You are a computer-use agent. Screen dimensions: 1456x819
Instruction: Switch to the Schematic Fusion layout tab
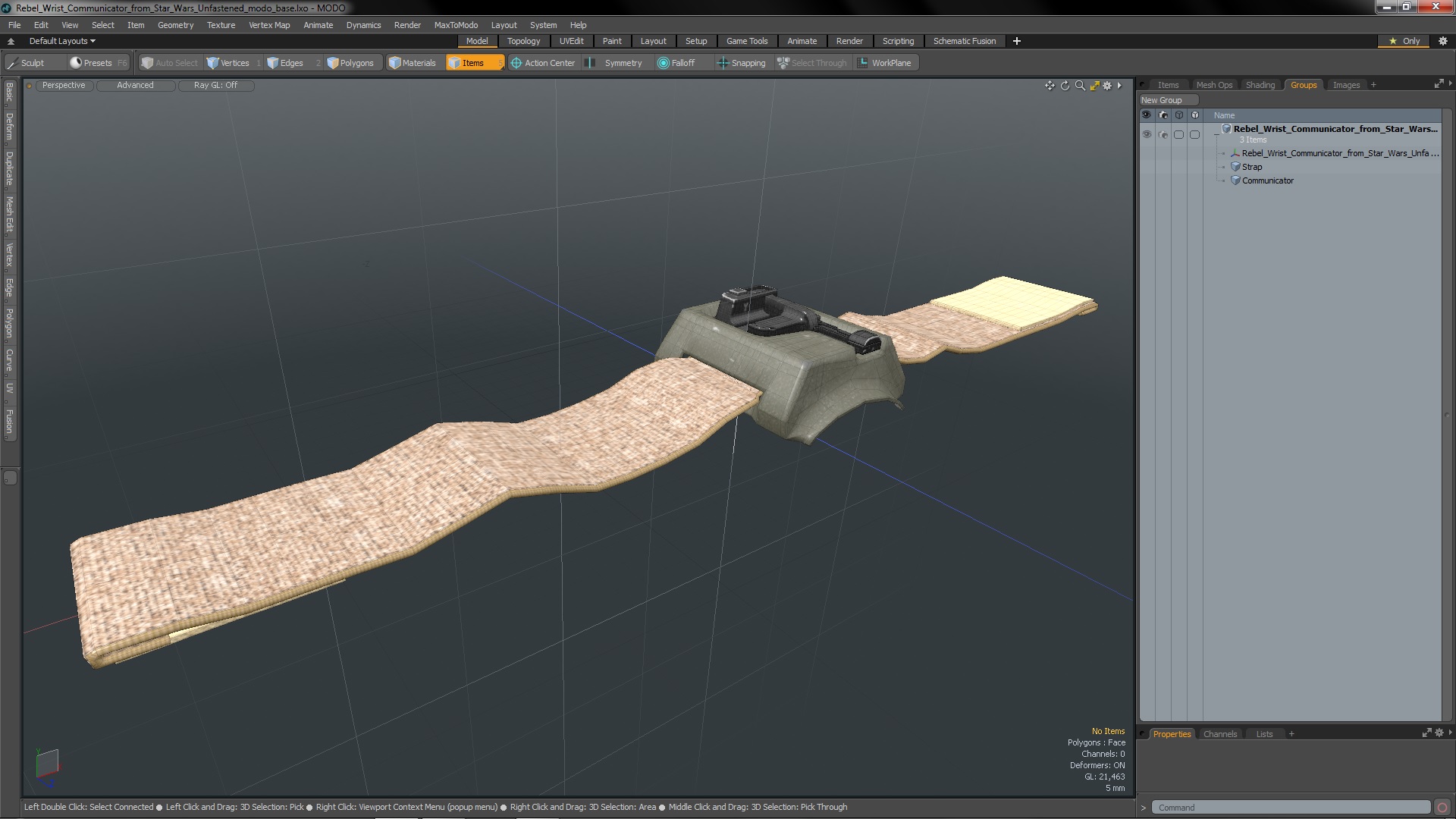pos(964,41)
